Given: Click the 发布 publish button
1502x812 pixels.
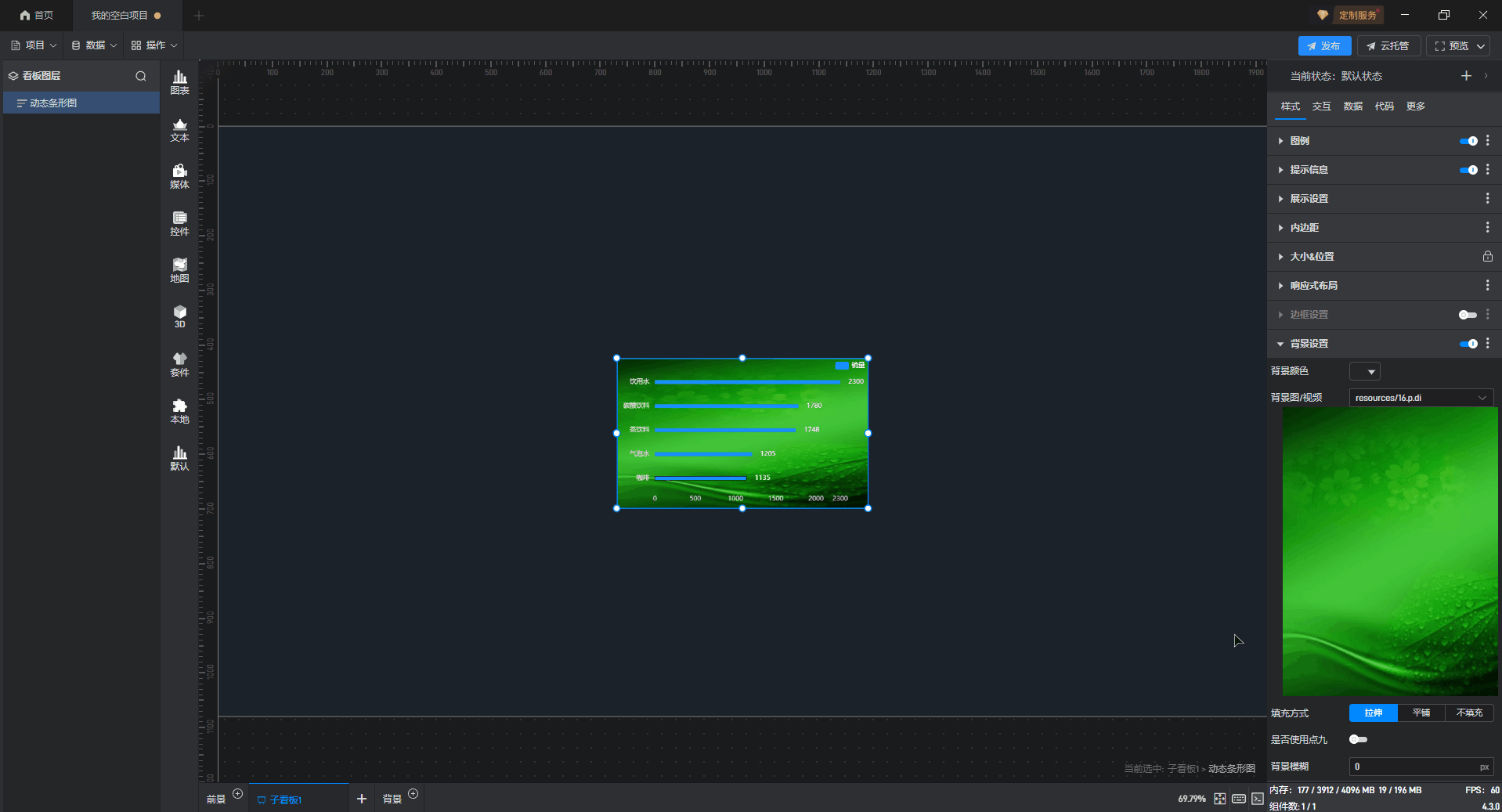Looking at the screenshot, I should (1324, 46).
